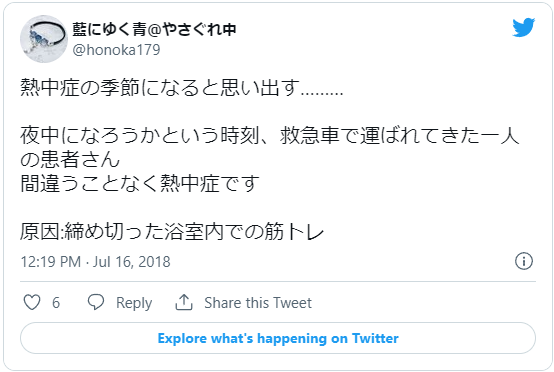This screenshot has height=372, width=554.
Task: Click the text line の患者さん
Action: click(x=70, y=159)
